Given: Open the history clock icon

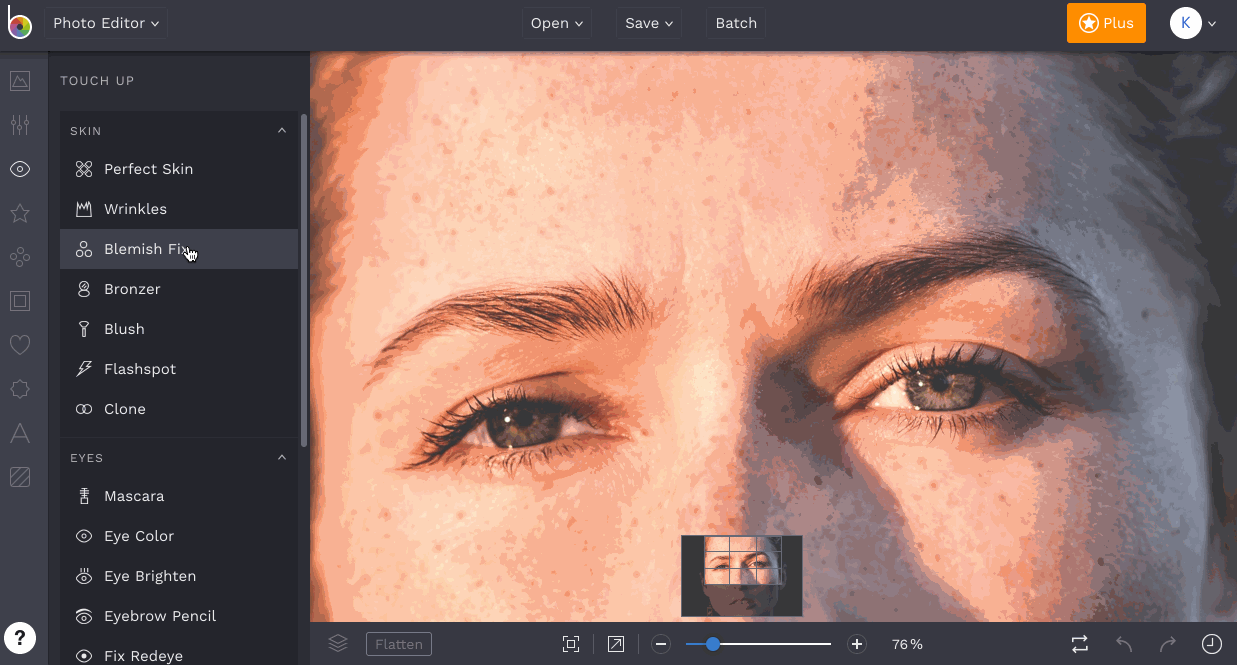Looking at the screenshot, I should pyautogui.click(x=1211, y=645).
